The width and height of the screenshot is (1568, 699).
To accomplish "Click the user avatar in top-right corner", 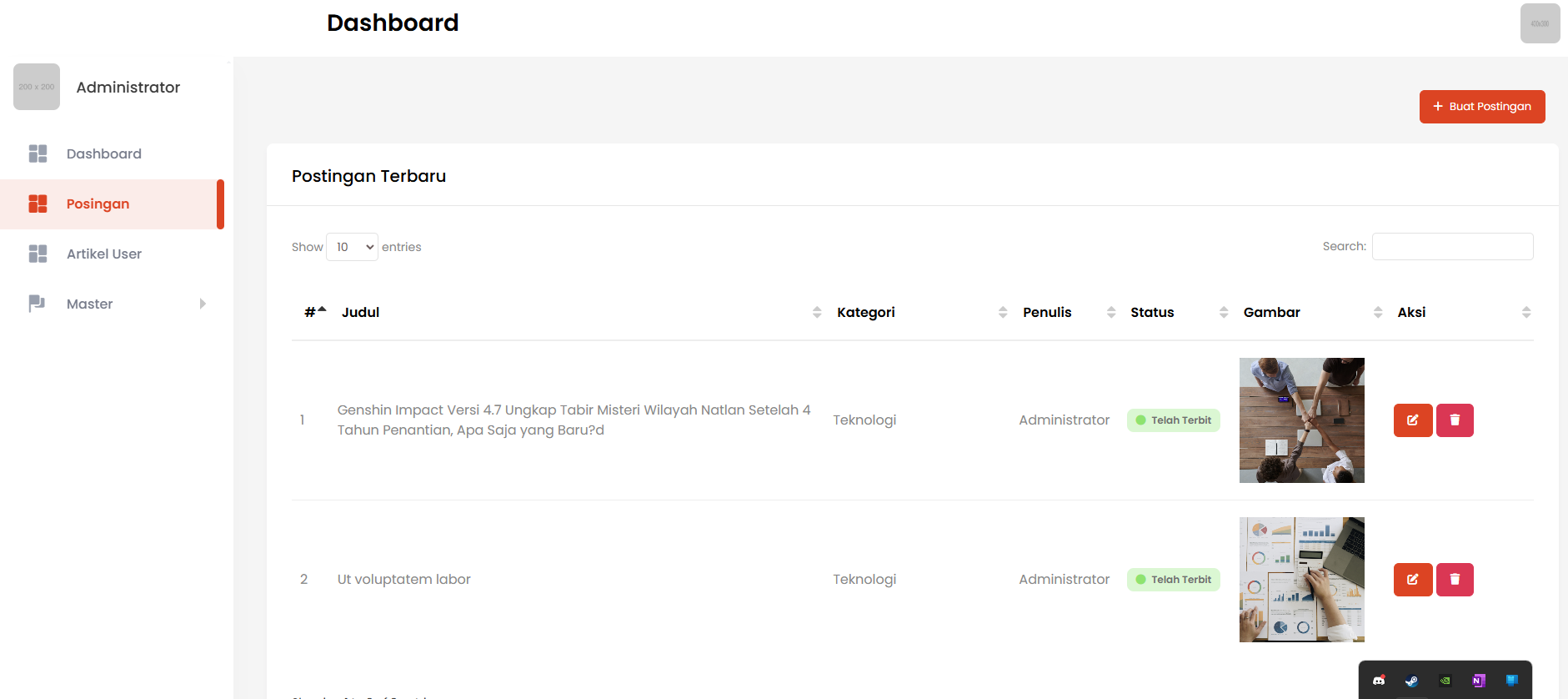I will (x=1540, y=23).
